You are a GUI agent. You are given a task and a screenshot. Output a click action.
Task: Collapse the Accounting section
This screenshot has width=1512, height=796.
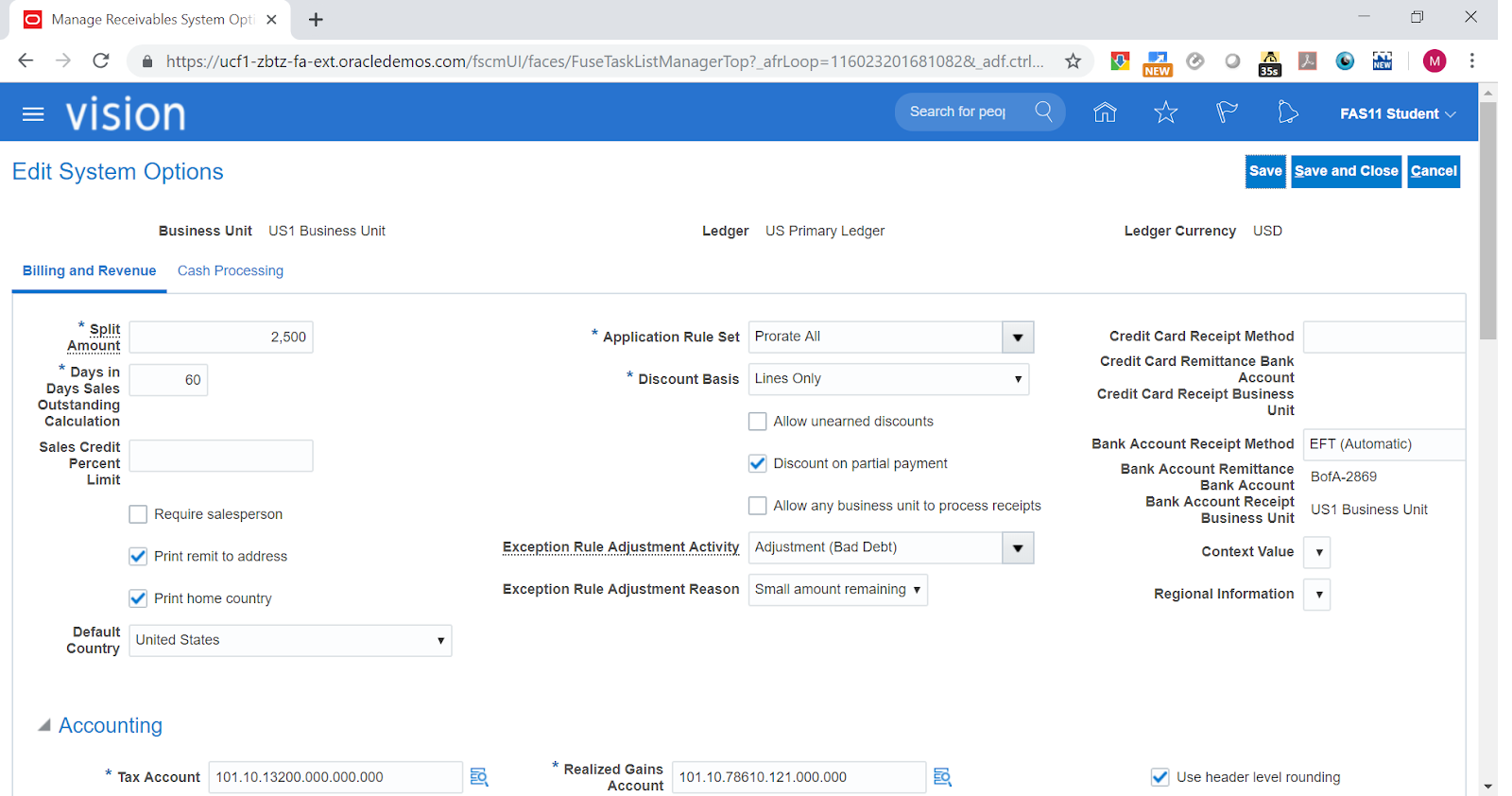click(43, 725)
